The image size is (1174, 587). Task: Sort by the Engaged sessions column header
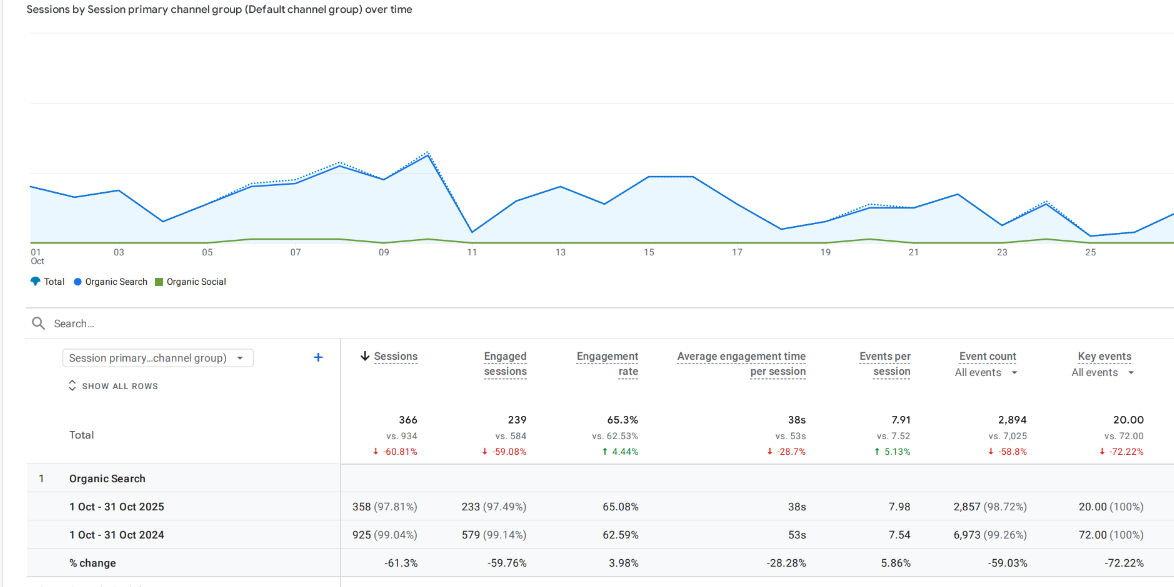click(505, 362)
